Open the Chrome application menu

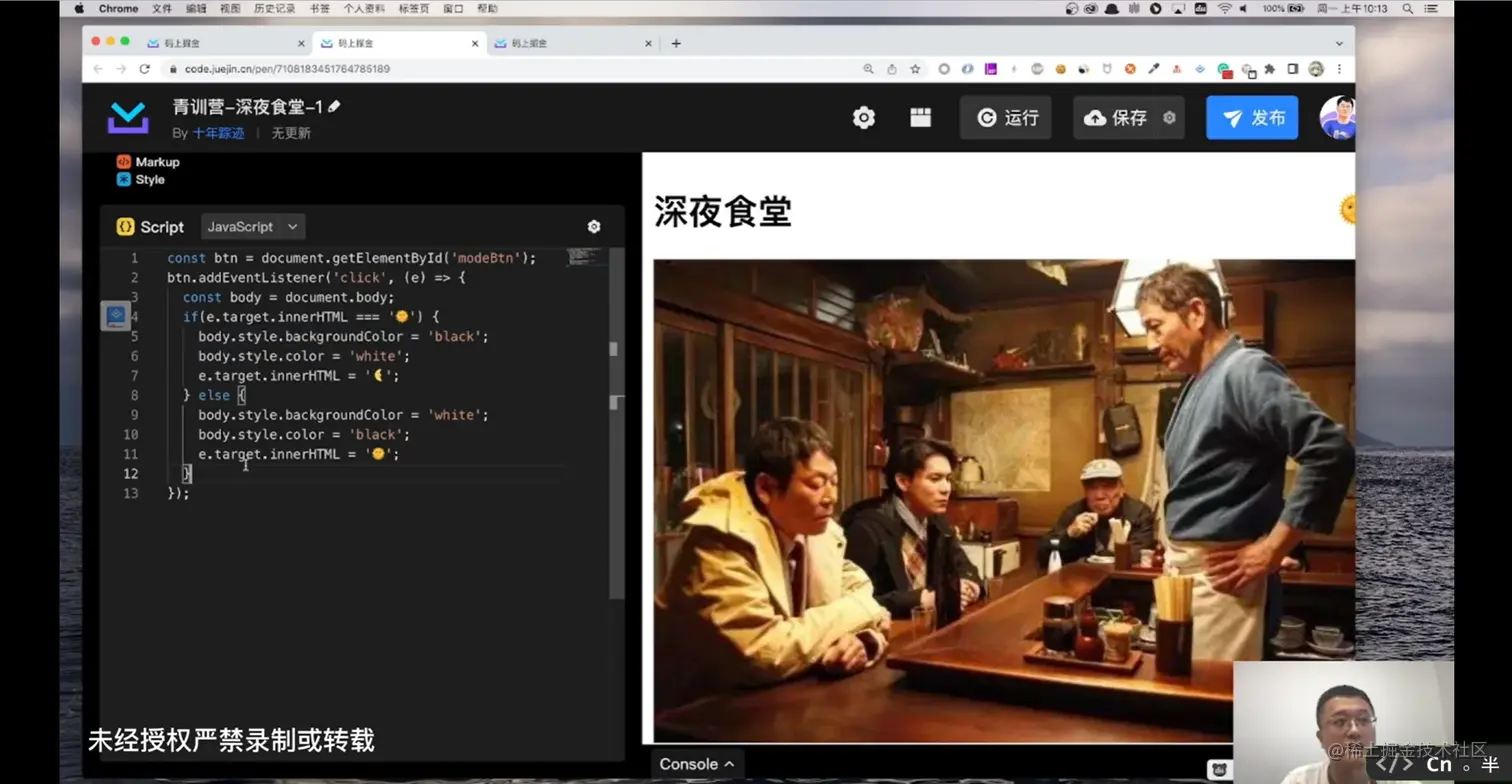tap(118, 8)
